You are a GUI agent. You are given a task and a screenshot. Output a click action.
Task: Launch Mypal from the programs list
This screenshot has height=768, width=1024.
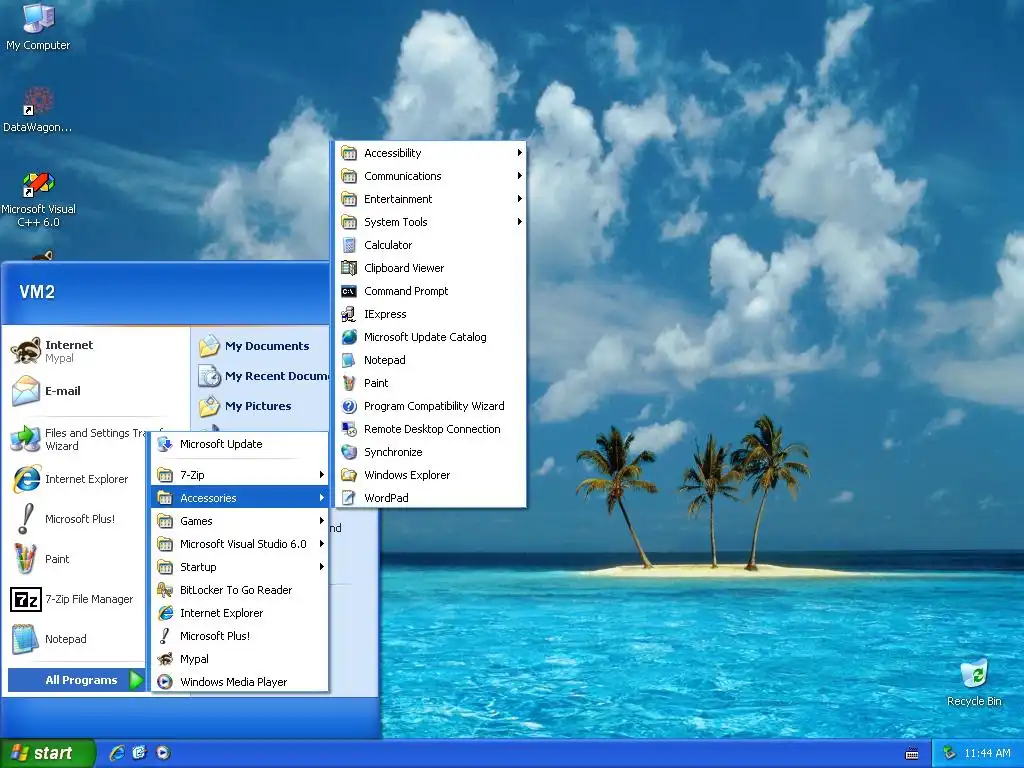point(239,659)
